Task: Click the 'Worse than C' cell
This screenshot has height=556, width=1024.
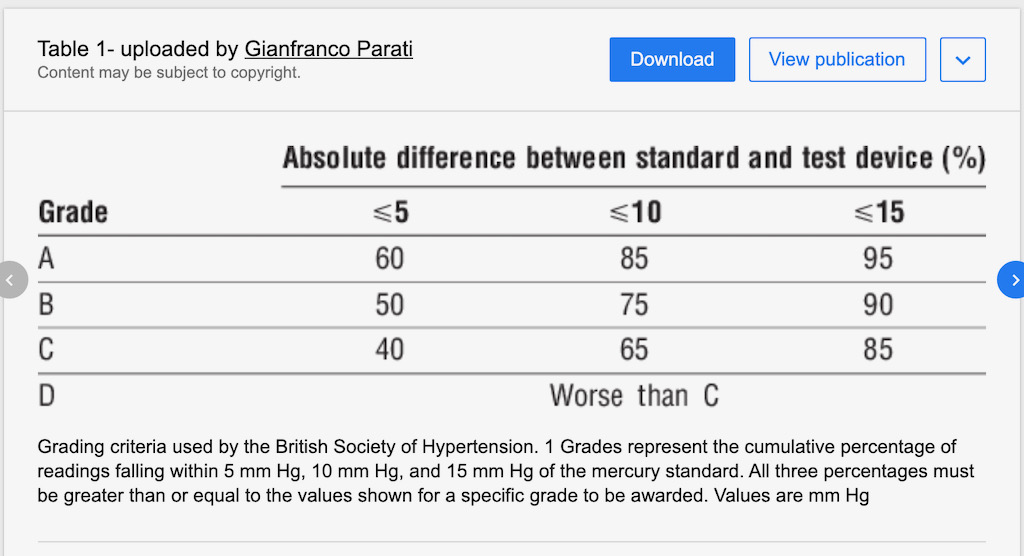Action: [634, 395]
